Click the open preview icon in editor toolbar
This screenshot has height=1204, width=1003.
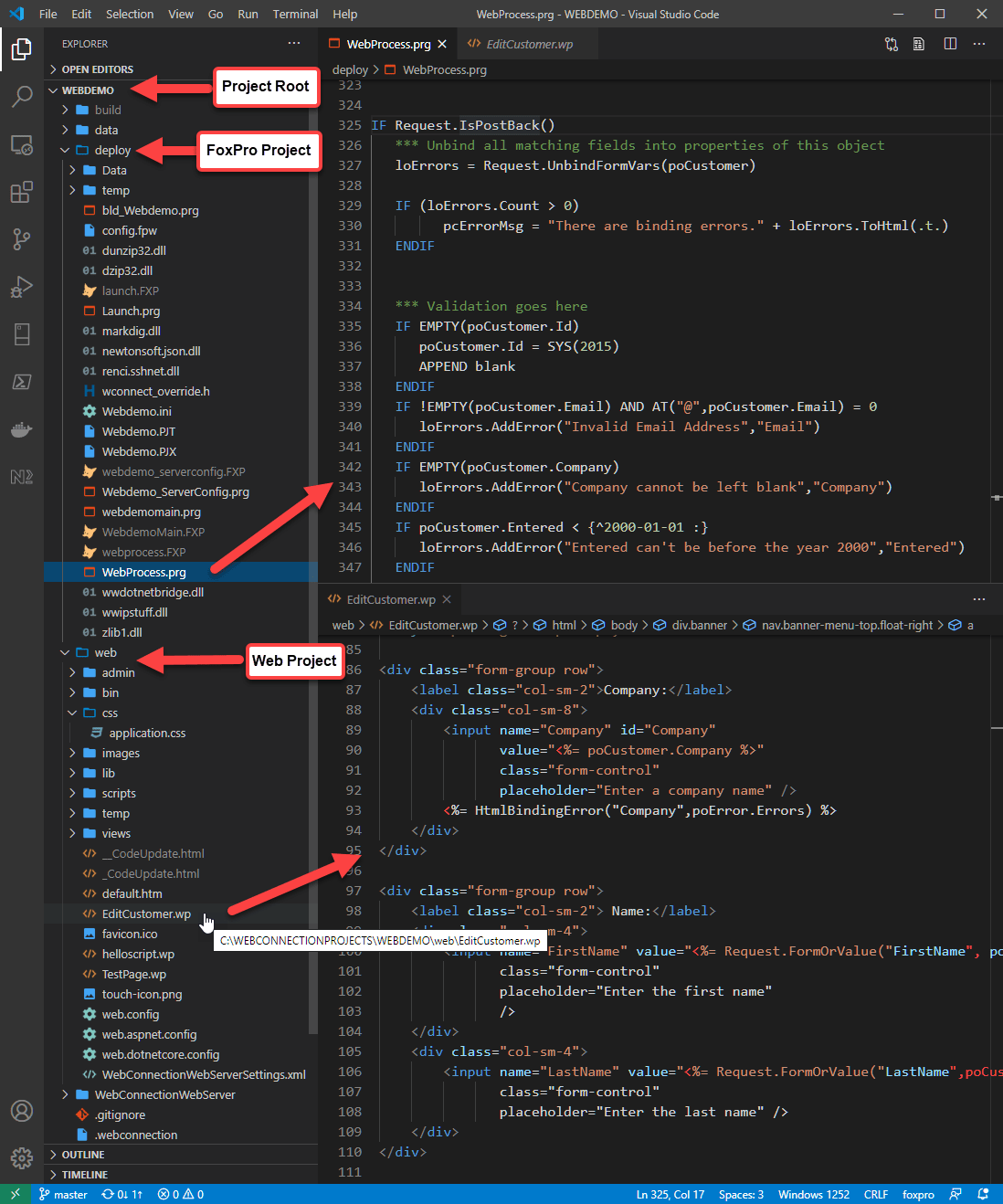click(919, 44)
